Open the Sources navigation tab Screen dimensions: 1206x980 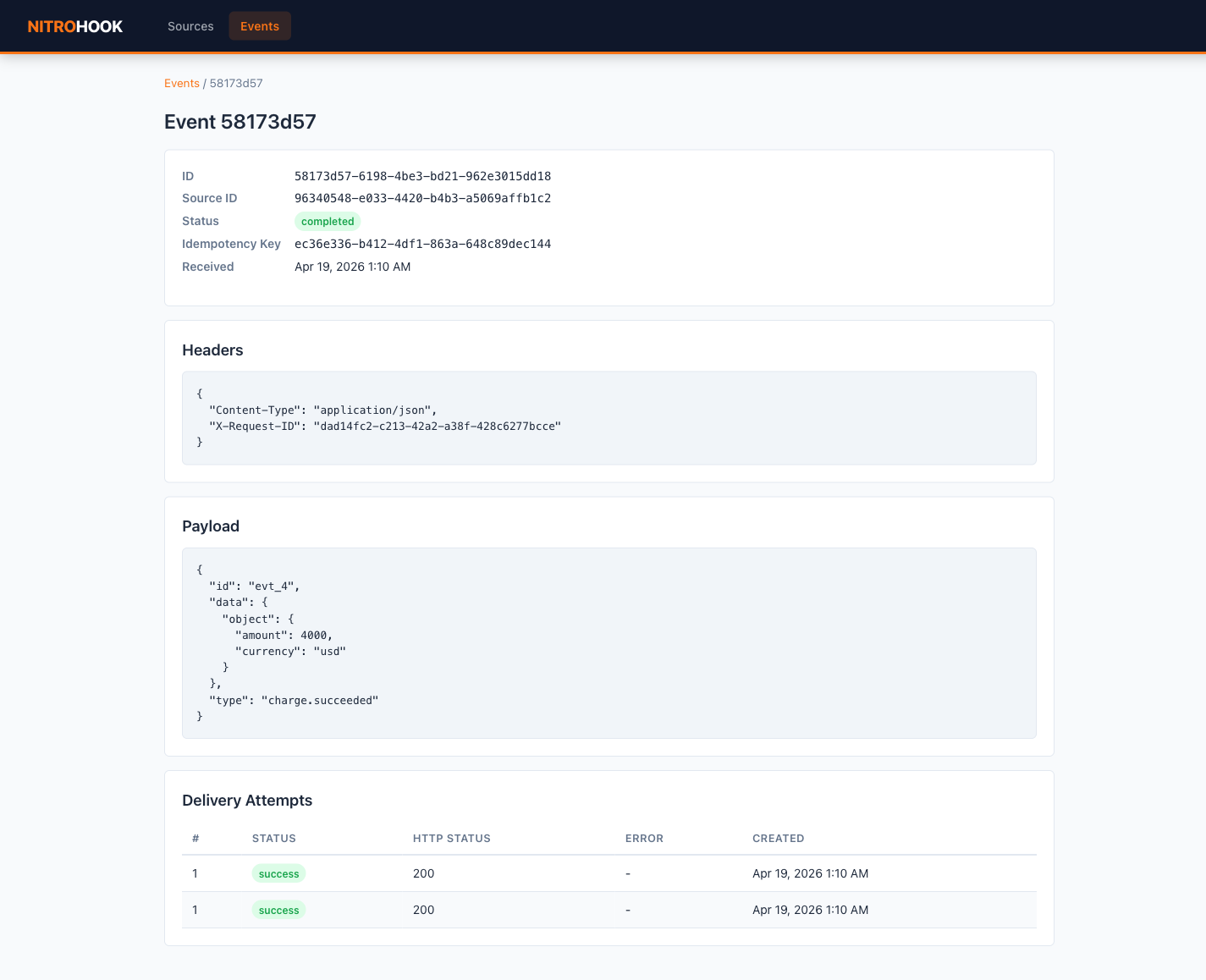tap(190, 26)
